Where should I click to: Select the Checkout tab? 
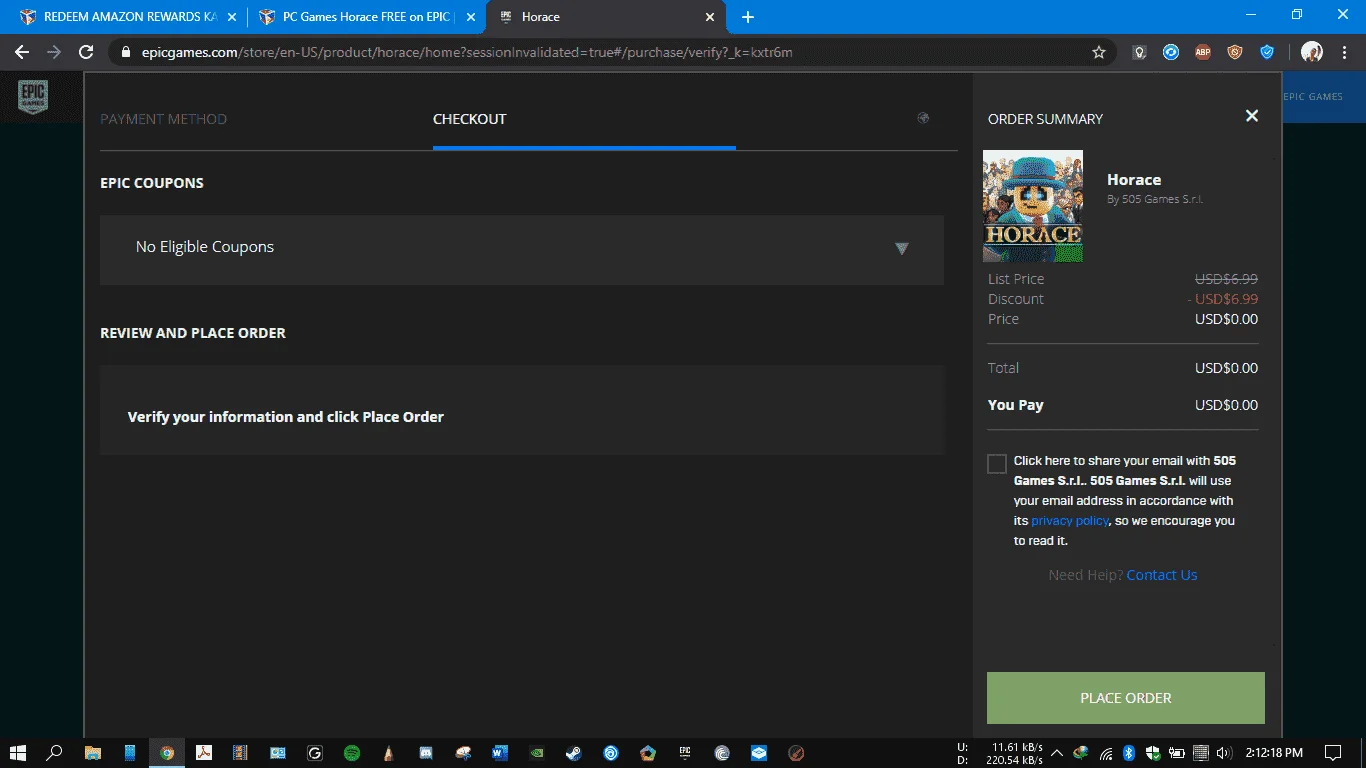click(x=470, y=119)
